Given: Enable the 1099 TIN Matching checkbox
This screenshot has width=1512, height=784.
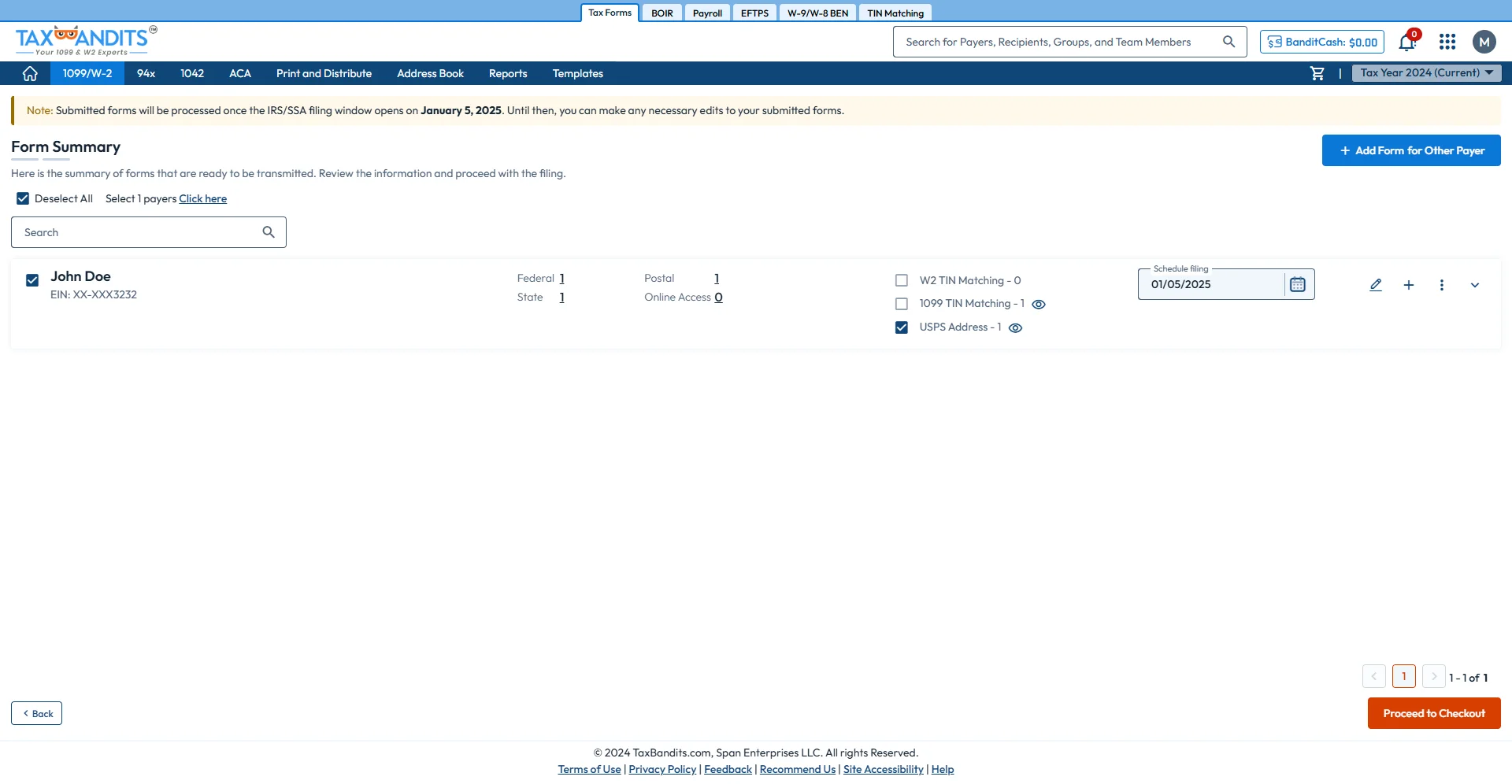Looking at the screenshot, I should [x=902, y=304].
